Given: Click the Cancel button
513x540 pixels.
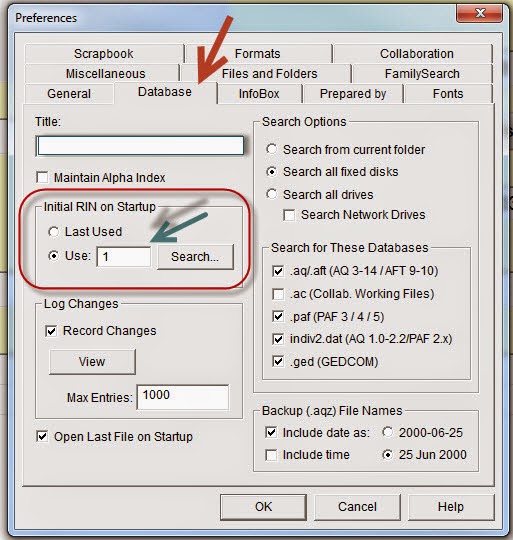Looking at the screenshot, I should pyautogui.click(x=357, y=507).
